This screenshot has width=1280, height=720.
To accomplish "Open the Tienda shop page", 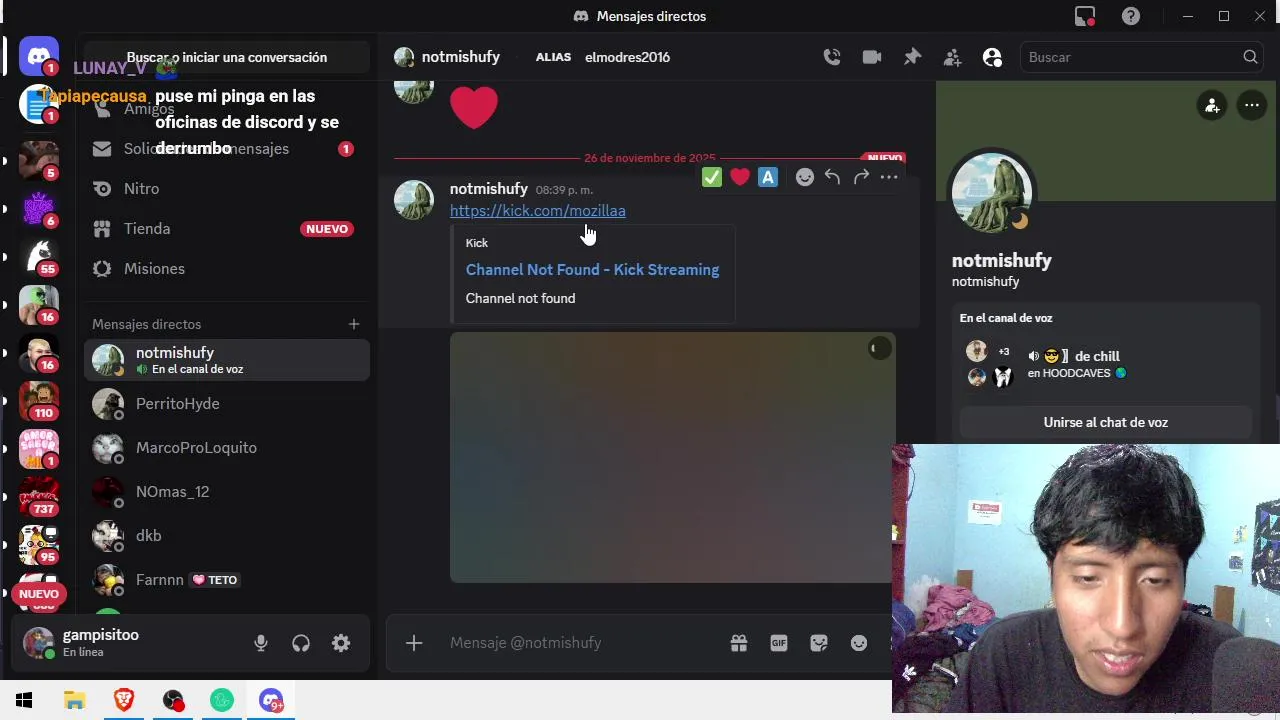I will click(227, 228).
